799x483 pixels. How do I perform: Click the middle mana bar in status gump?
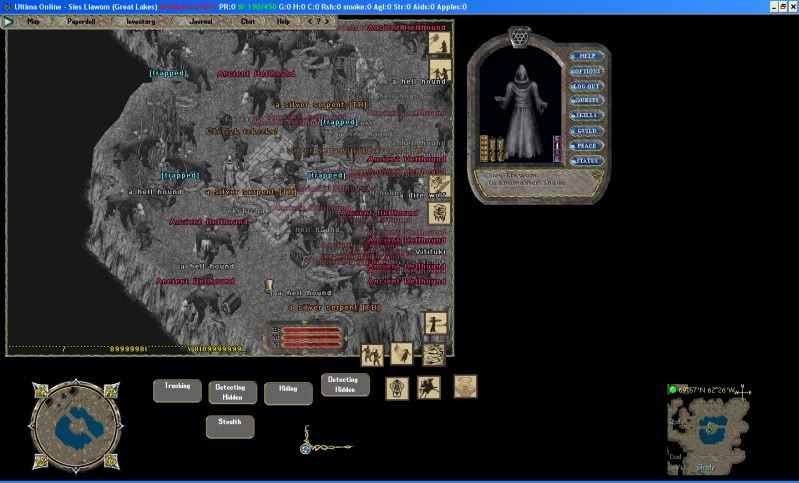(311, 337)
